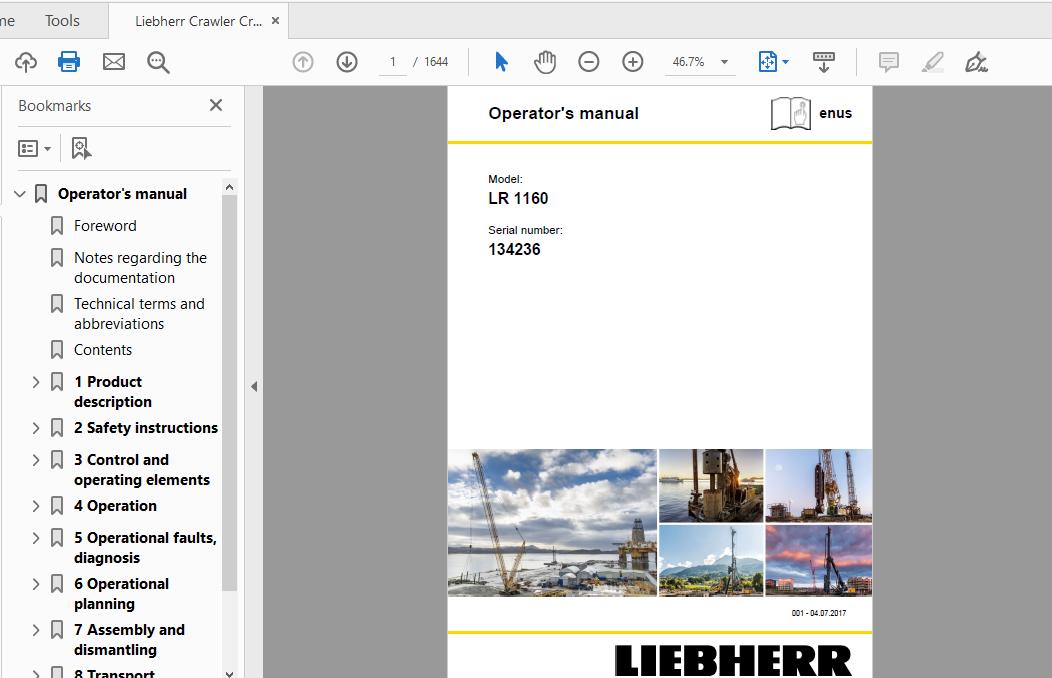
Task: Open the zoom level dropdown arrow
Action: click(725, 62)
